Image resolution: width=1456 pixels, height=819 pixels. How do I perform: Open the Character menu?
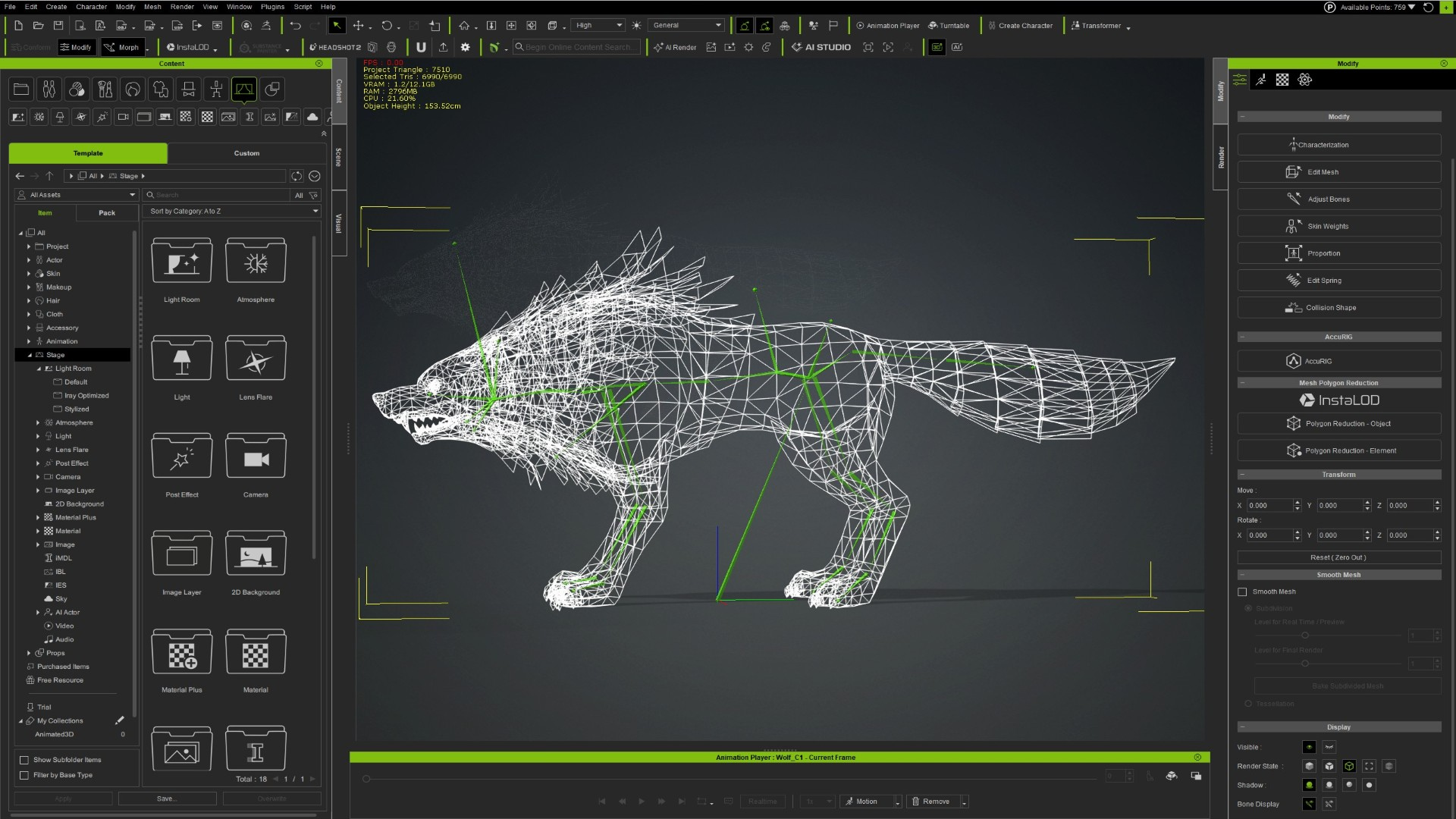(91, 7)
